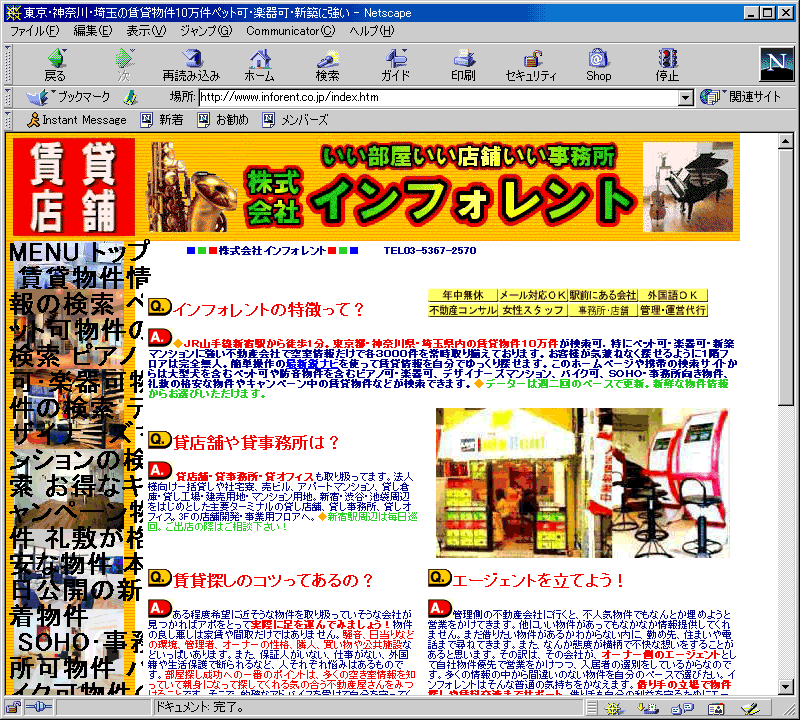Viewport: 800px width, 720px height.
Task: Open Instant Message from personal toolbar
Action: coord(77,120)
